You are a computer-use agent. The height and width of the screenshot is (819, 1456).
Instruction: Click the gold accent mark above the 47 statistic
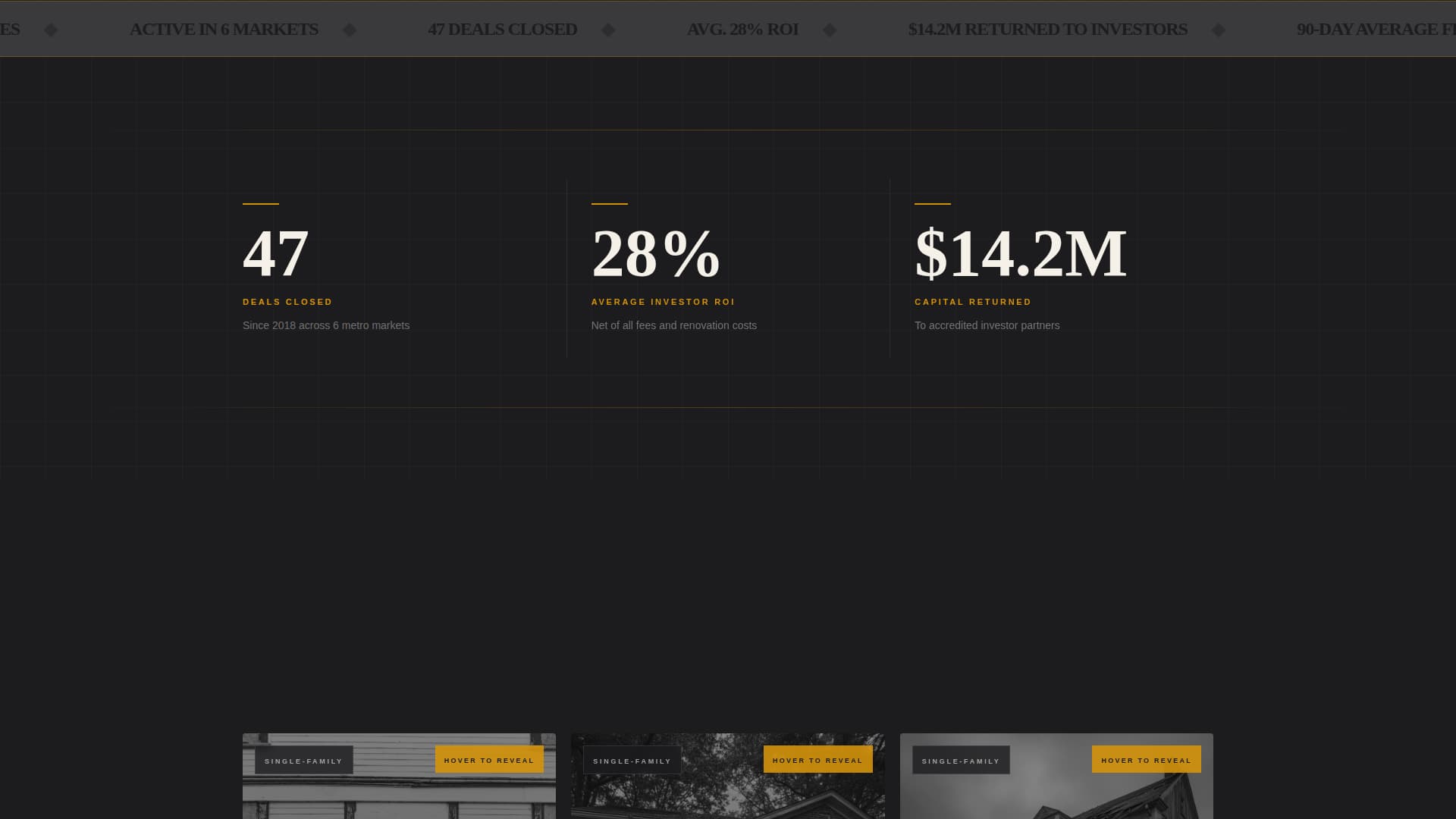tap(260, 203)
